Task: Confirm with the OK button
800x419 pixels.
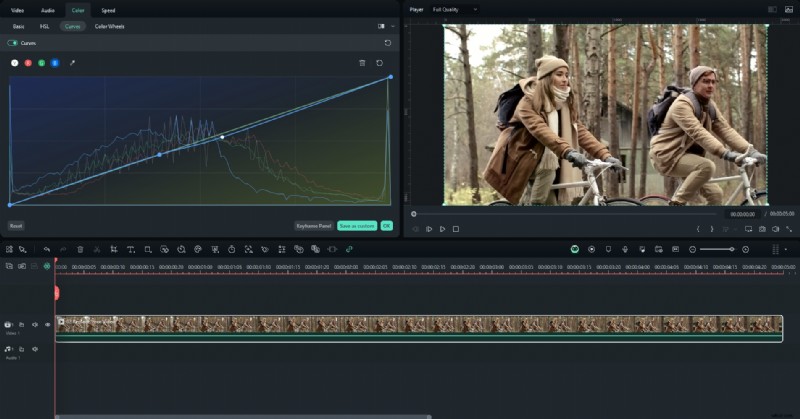Action: point(386,226)
